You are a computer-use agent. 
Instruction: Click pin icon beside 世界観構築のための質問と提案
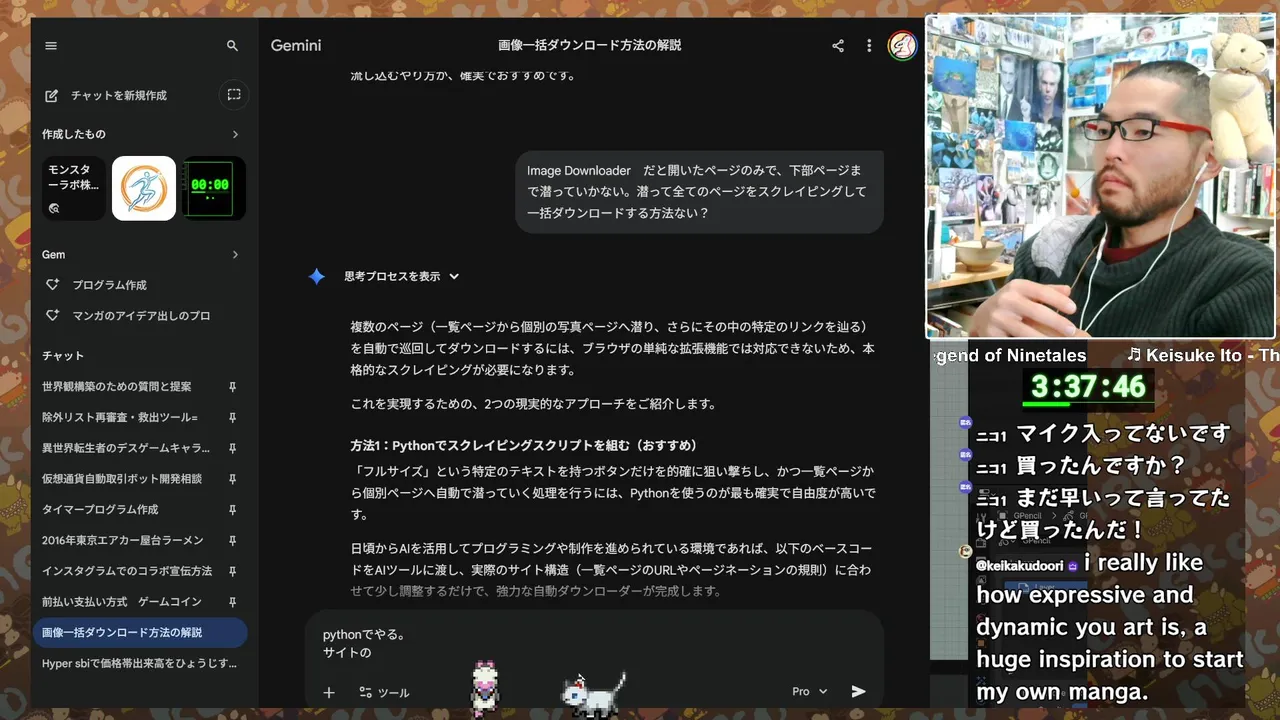pos(232,387)
